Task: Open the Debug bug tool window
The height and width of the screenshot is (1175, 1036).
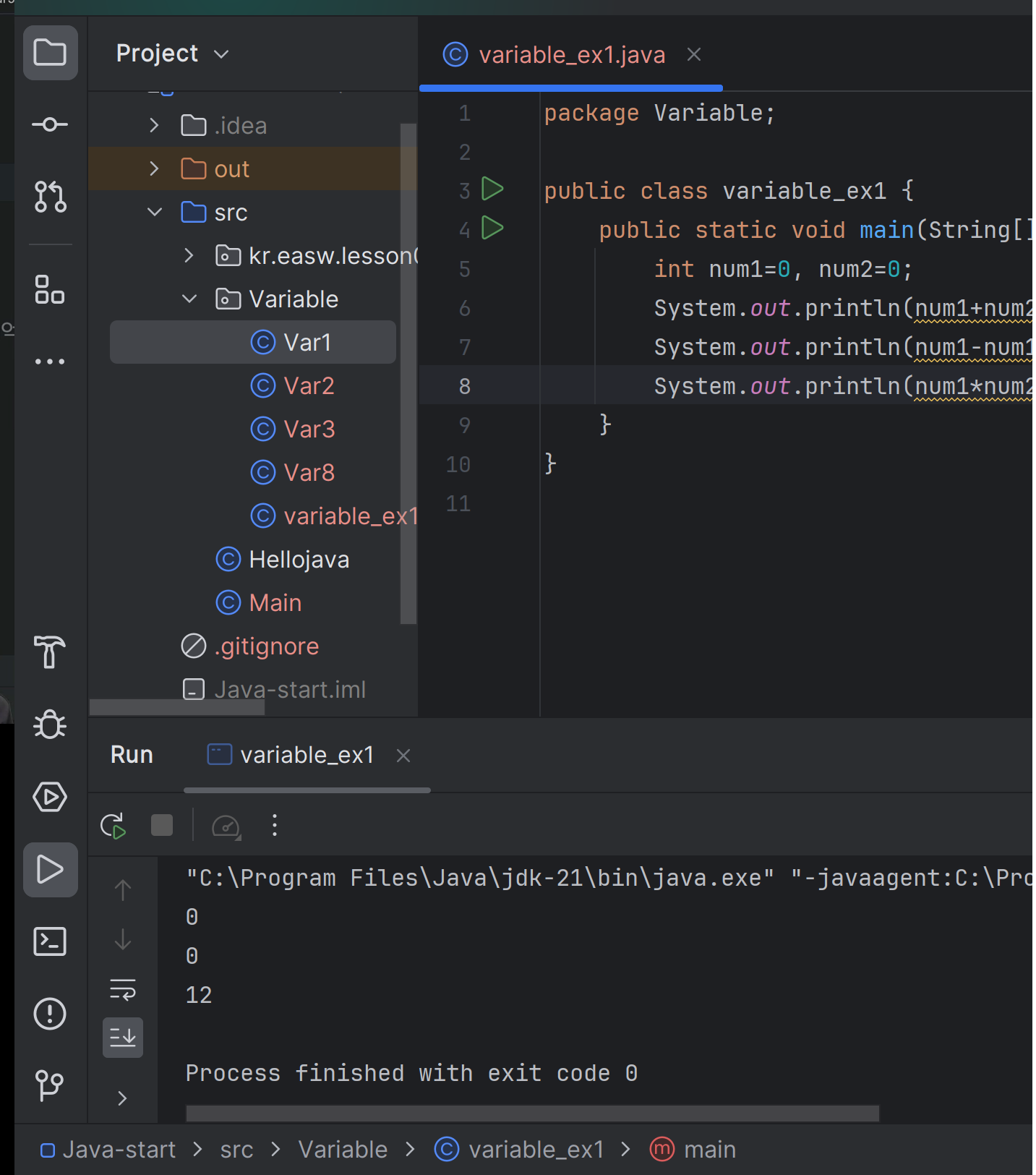Action: click(50, 724)
